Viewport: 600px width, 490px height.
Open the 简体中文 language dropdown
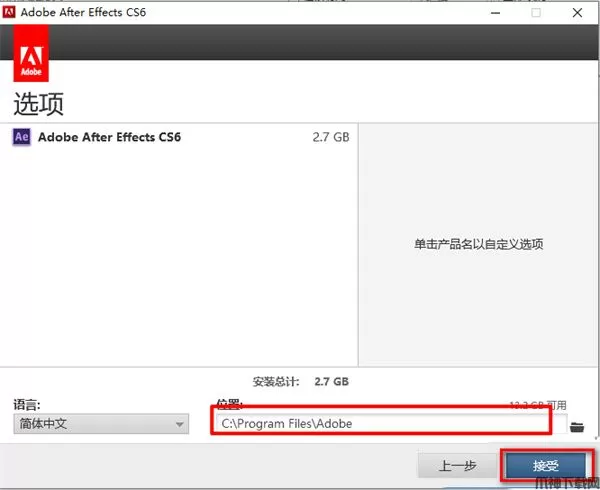tap(101, 423)
